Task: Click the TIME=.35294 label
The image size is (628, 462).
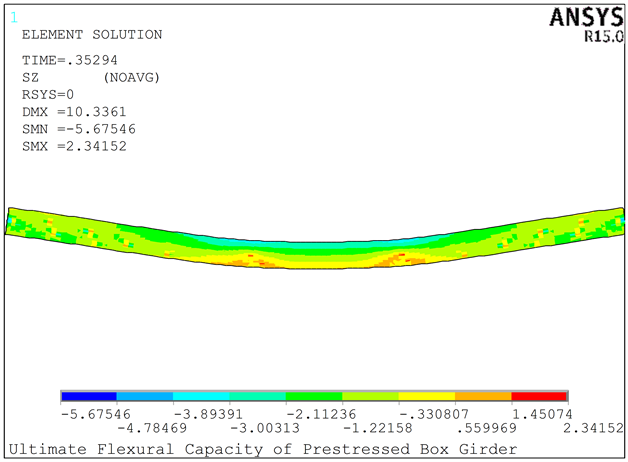Action: coord(68,61)
